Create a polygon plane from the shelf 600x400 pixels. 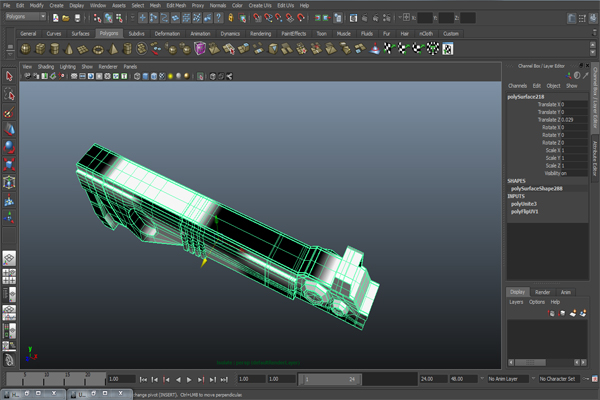point(83,49)
